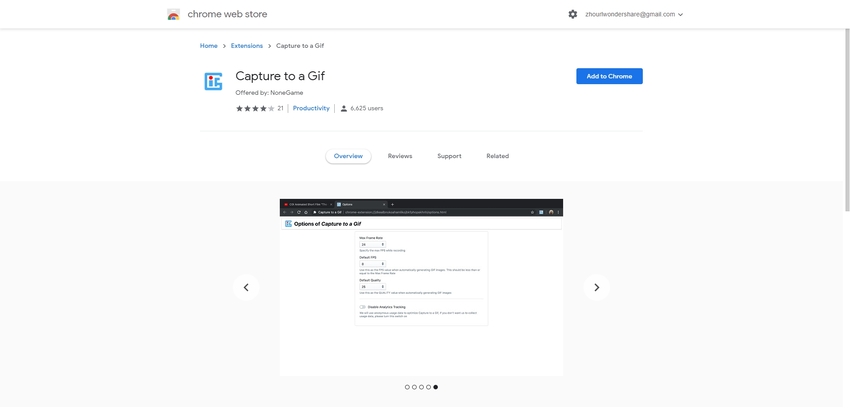The width and height of the screenshot is (850, 415).
Task: Click the star rating icons
Action: 255,108
